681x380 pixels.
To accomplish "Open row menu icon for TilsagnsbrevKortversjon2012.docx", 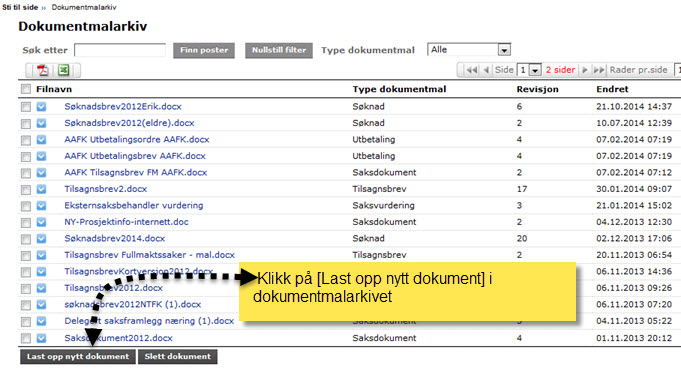I will 41,271.
